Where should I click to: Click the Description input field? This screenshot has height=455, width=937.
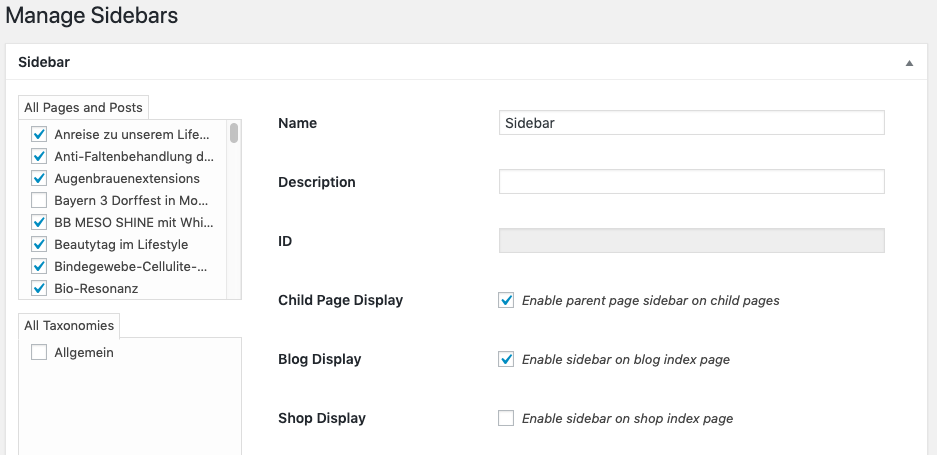691,182
